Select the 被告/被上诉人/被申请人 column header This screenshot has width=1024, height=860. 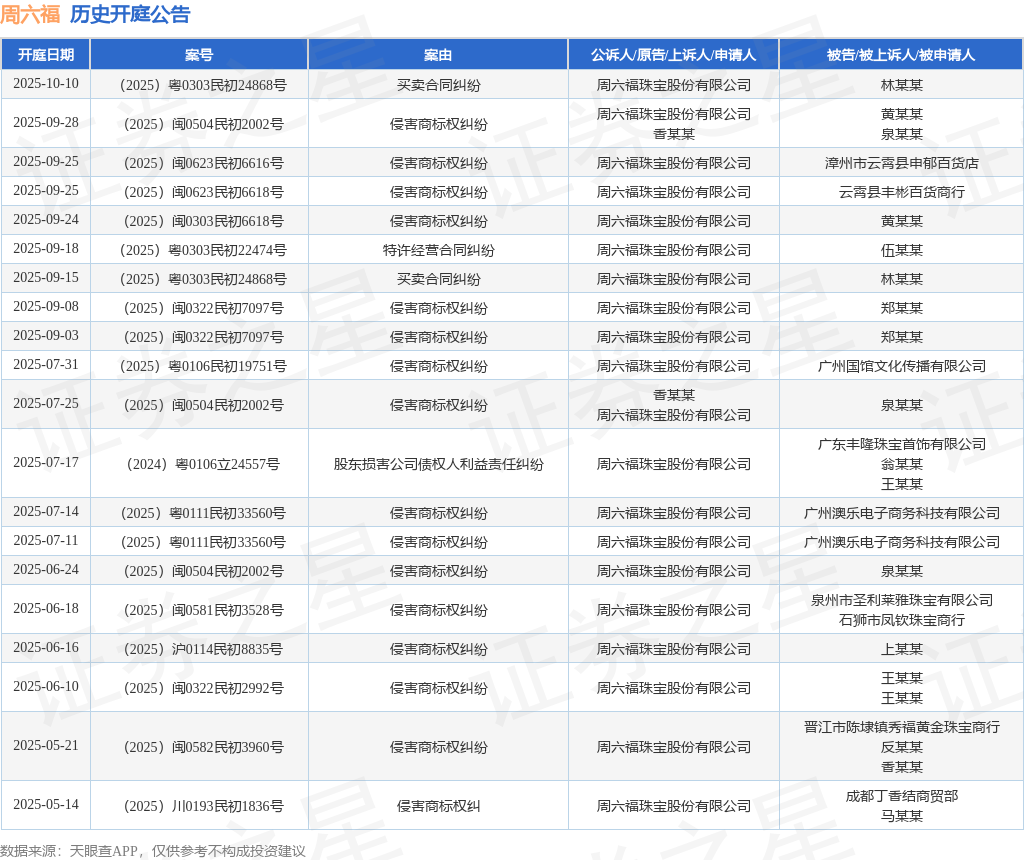click(x=901, y=55)
